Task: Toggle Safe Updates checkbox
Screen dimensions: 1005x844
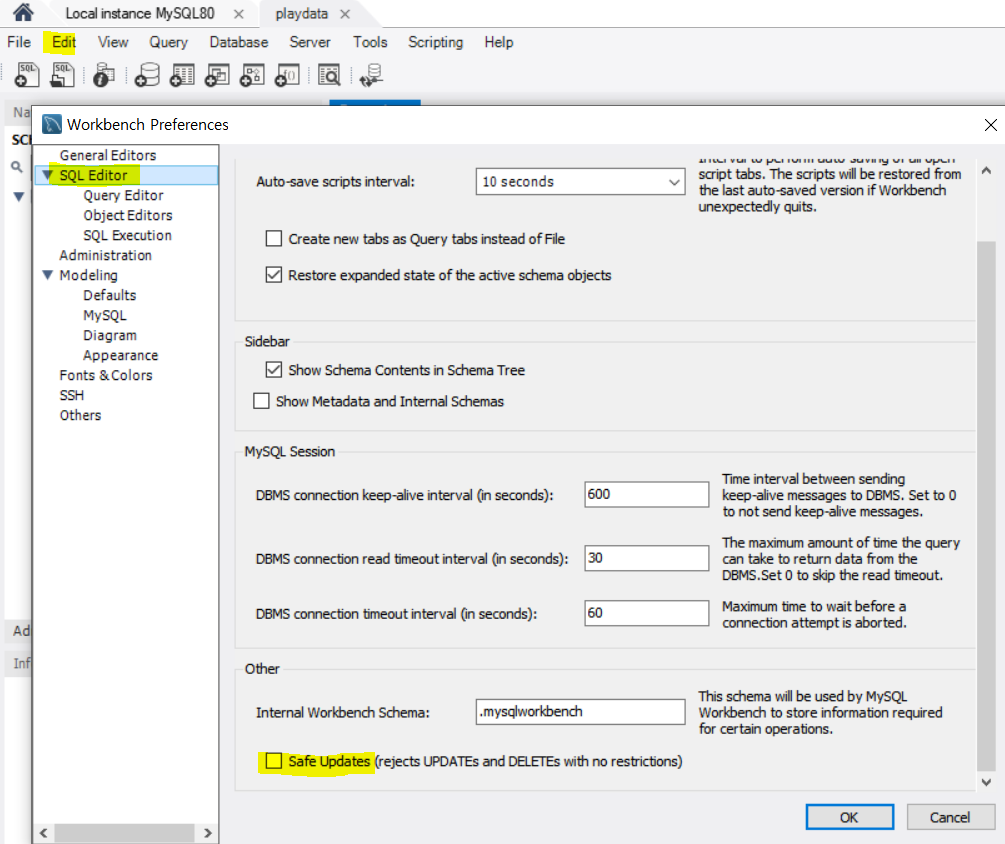Action: pyautogui.click(x=274, y=761)
